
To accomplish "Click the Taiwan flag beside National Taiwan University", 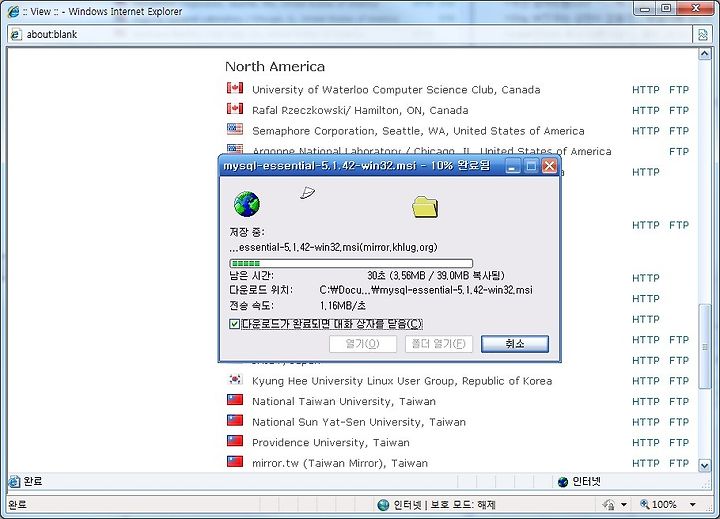I will [x=235, y=400].
